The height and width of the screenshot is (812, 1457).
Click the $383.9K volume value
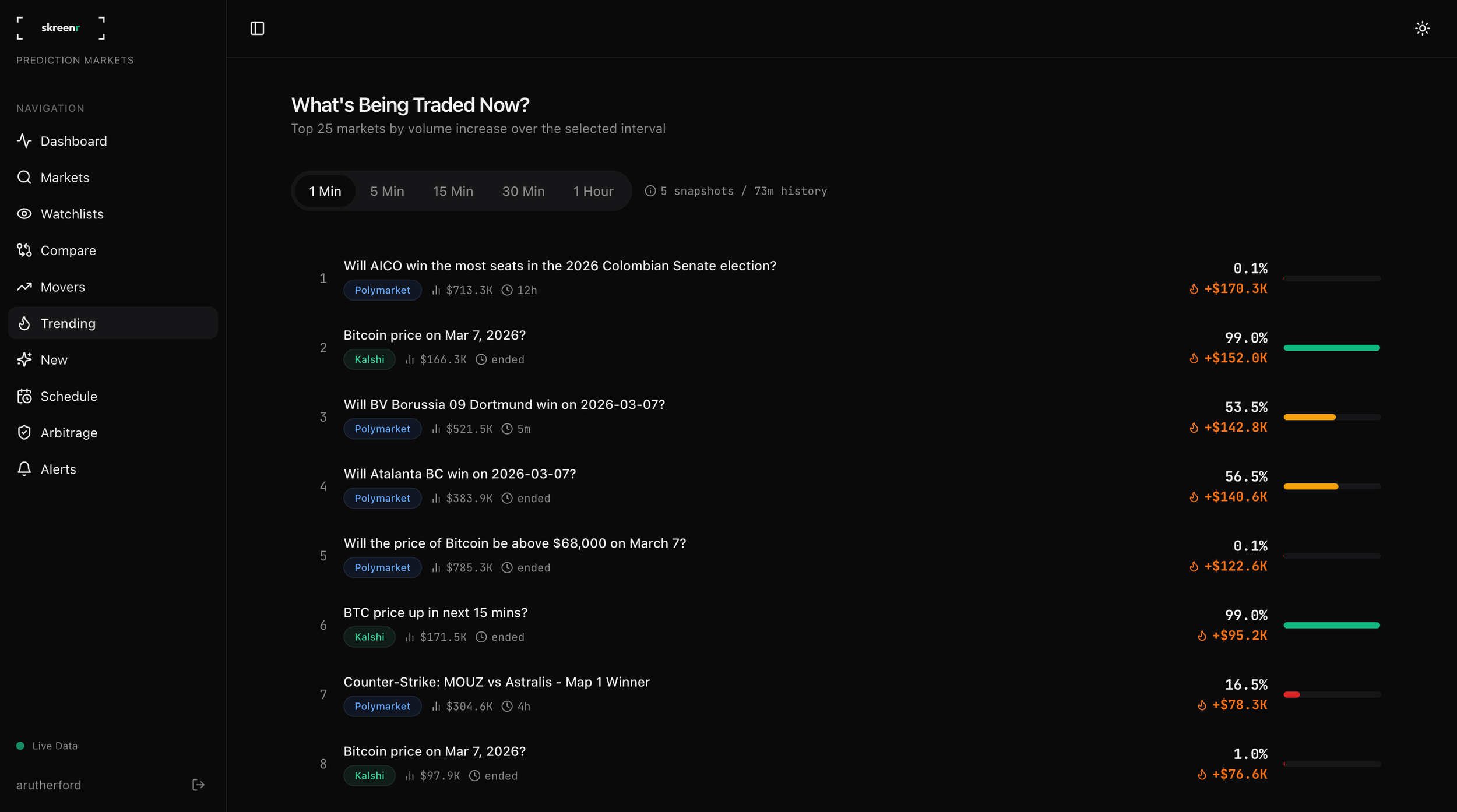pos(469,498)
